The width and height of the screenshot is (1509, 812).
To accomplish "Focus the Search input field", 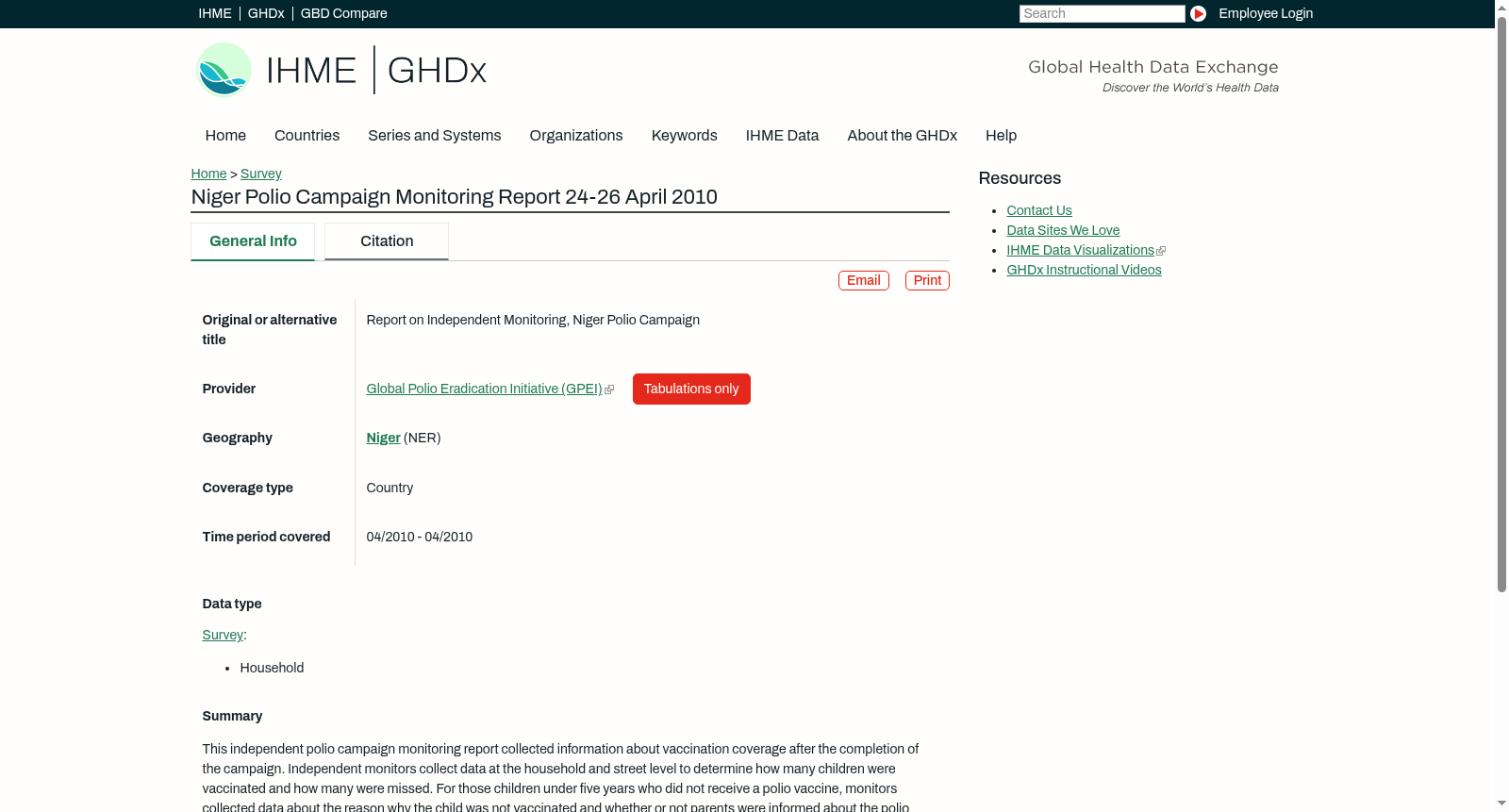I will [x=1102, y=13].
